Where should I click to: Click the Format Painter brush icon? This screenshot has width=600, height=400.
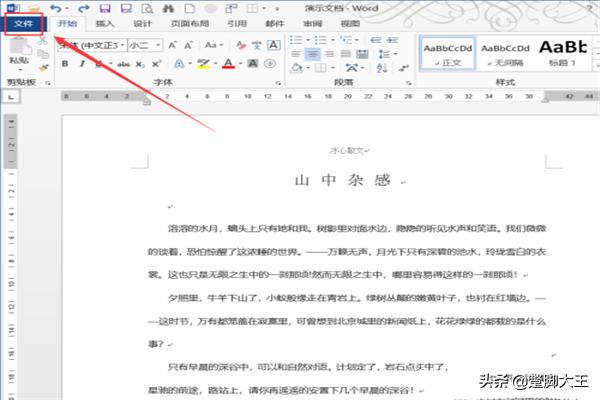[43, 64]
